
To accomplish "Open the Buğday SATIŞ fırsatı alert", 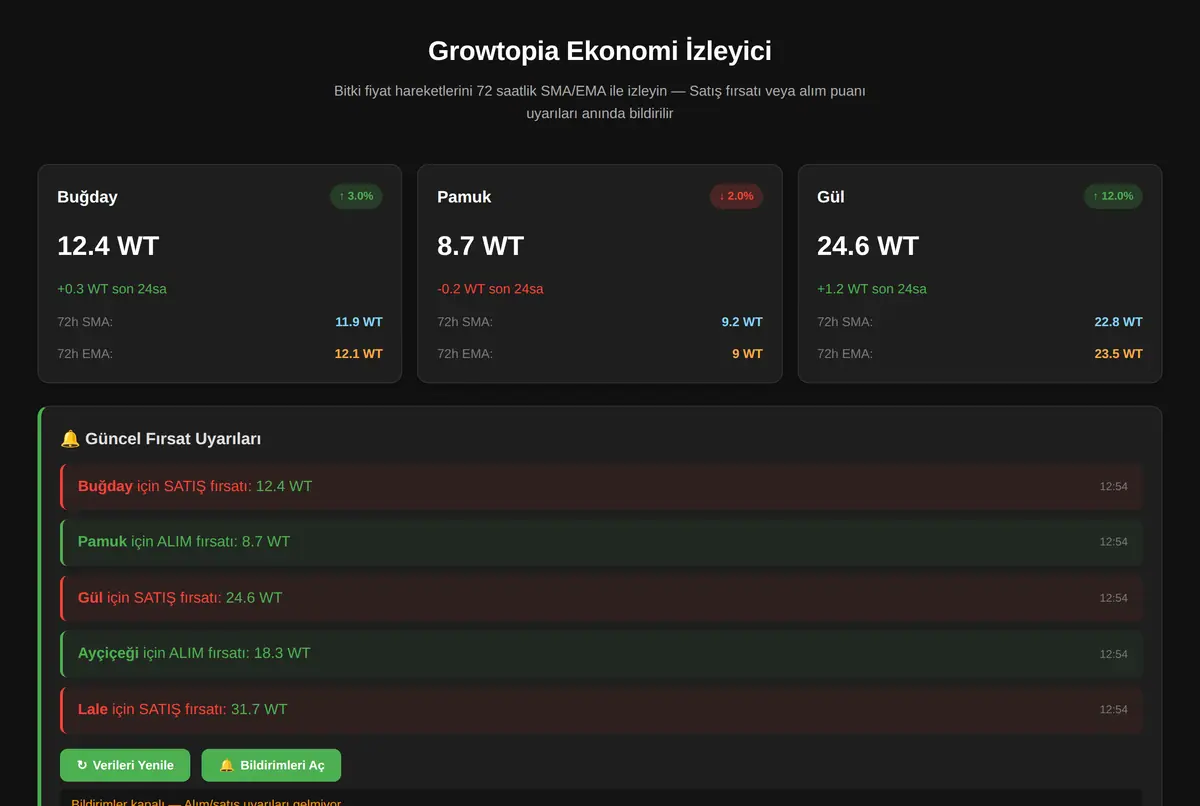I will (x=601, y=486).
